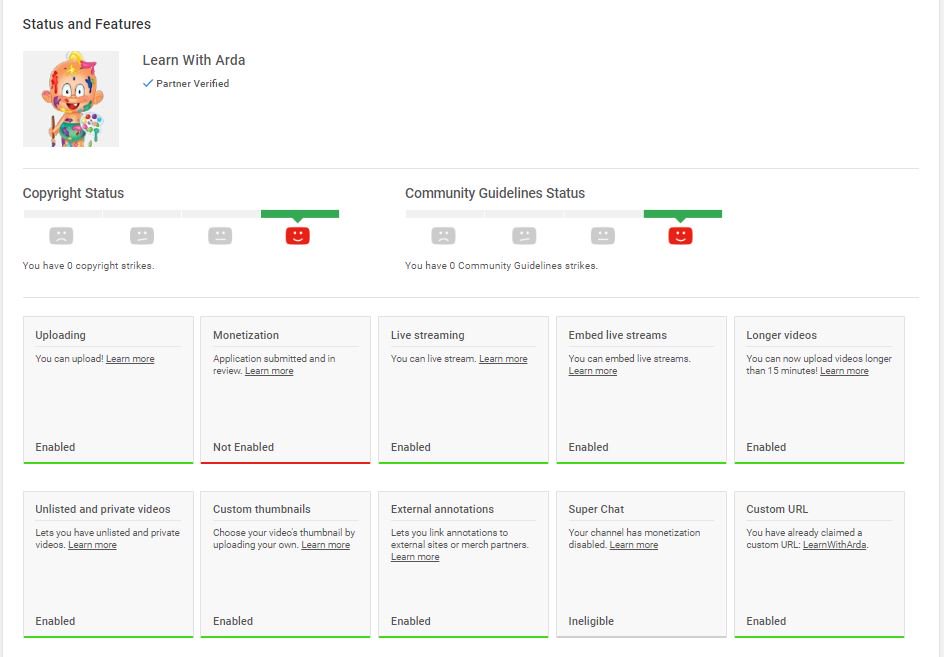The width and height of the screenshot is (944, 657).
Task: Click the red happy face under Community Guidelines Status
Action: coord(680,235)
